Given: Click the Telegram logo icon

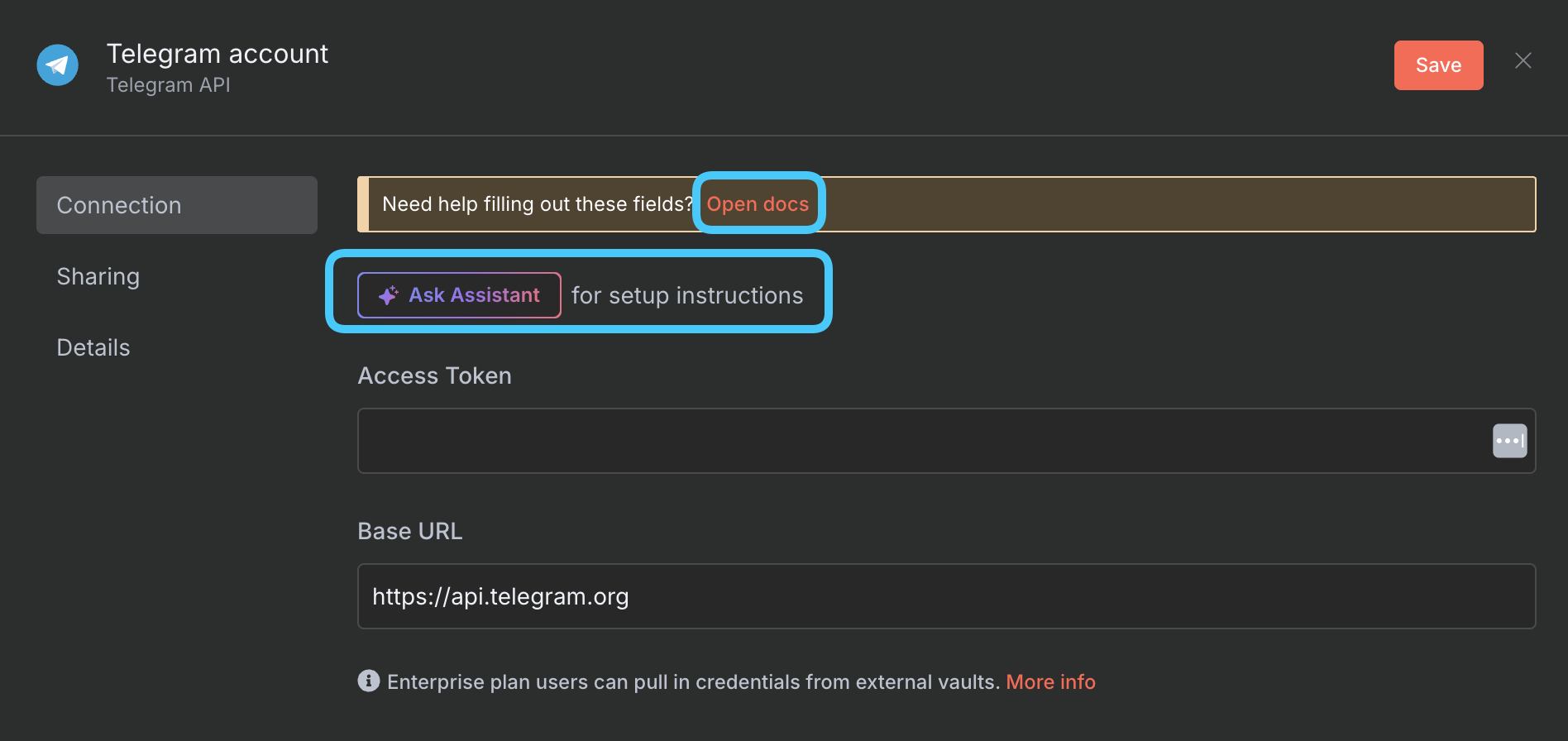Looking at the screenshot, I should [x=58, y=65].
